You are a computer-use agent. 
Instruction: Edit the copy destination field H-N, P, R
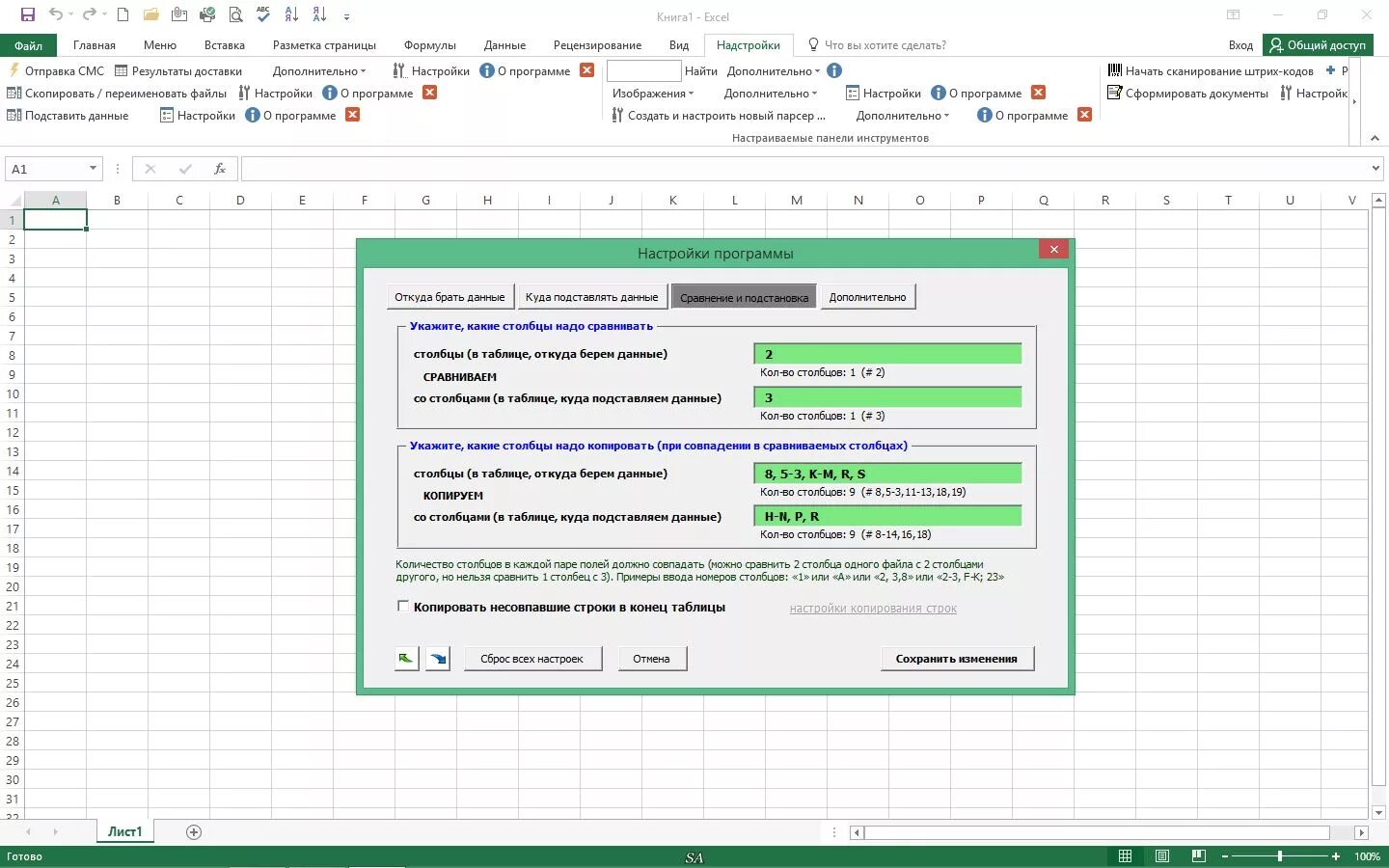[x=887, y=516]
